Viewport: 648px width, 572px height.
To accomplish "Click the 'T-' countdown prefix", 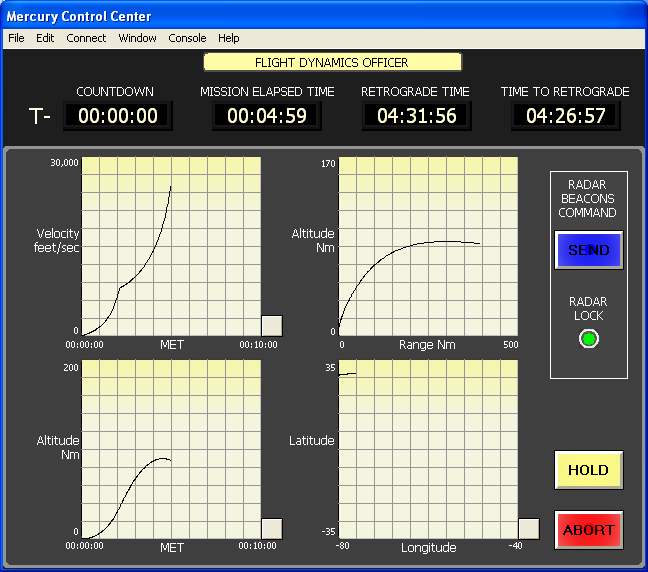I will click(x=40, y=116).
